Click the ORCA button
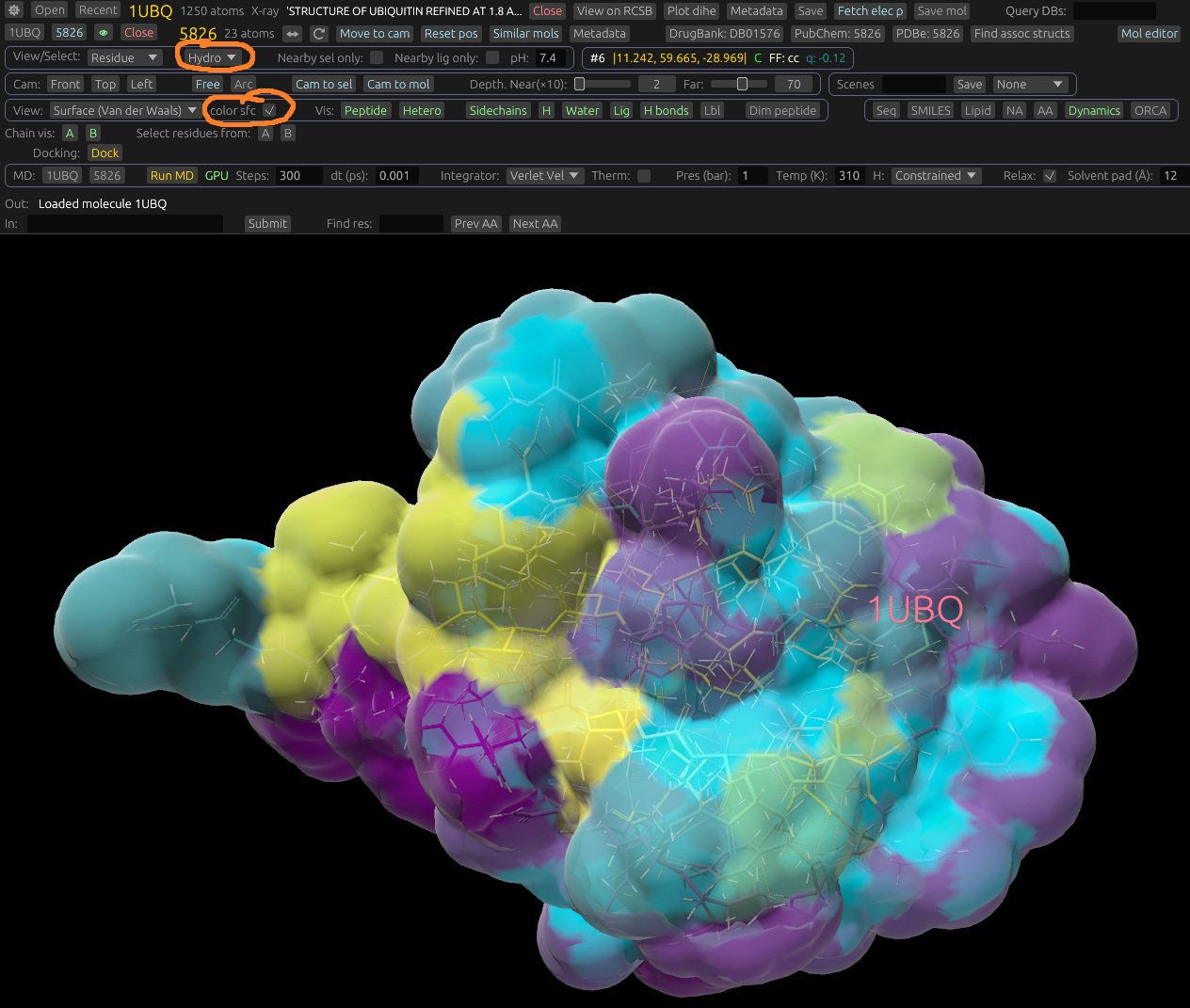 coord(1150,111)
